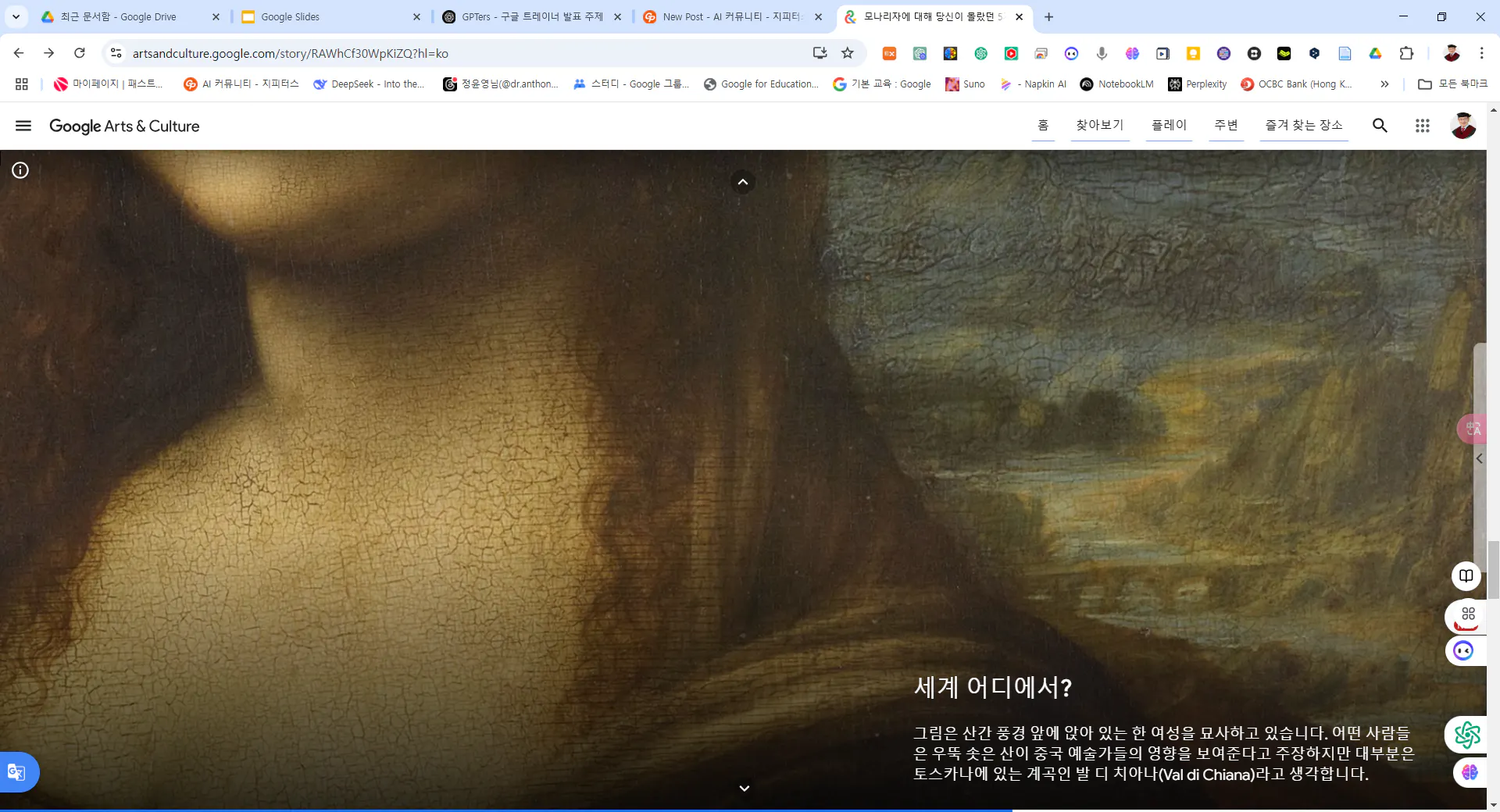
Task: Open the 홈 navigation tab
Action: tap(1043, 125)
